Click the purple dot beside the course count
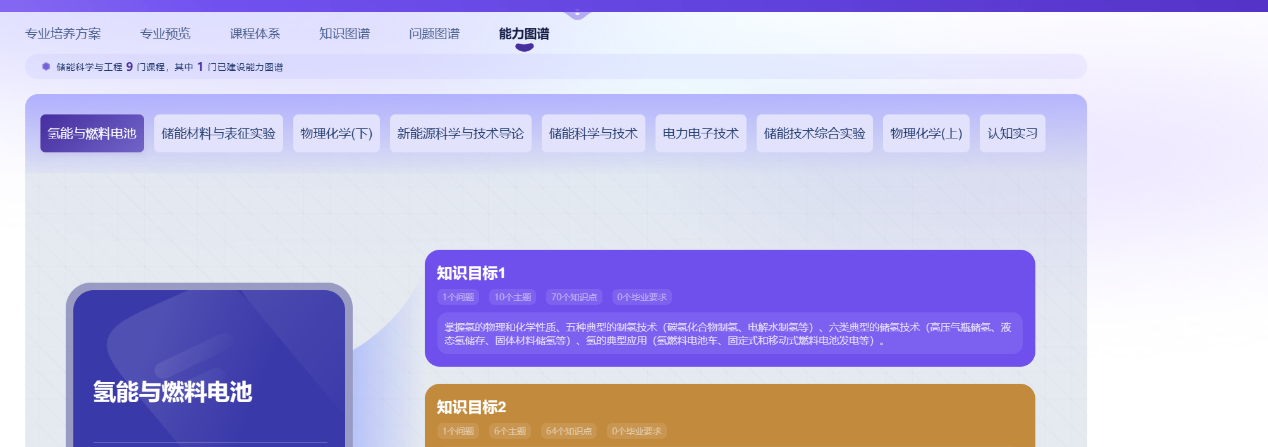The image size is (1268, 447). (46, 67)
